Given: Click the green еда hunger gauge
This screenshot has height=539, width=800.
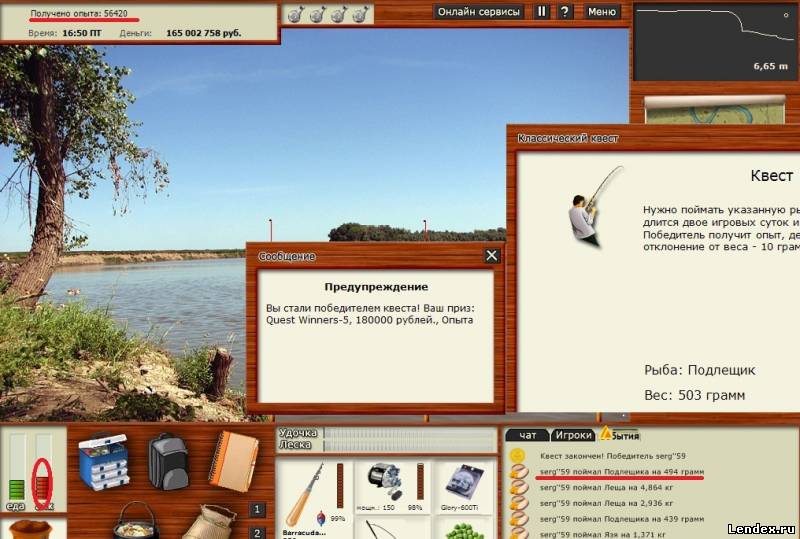Looking at the screenshot, I should coord(16,468).
